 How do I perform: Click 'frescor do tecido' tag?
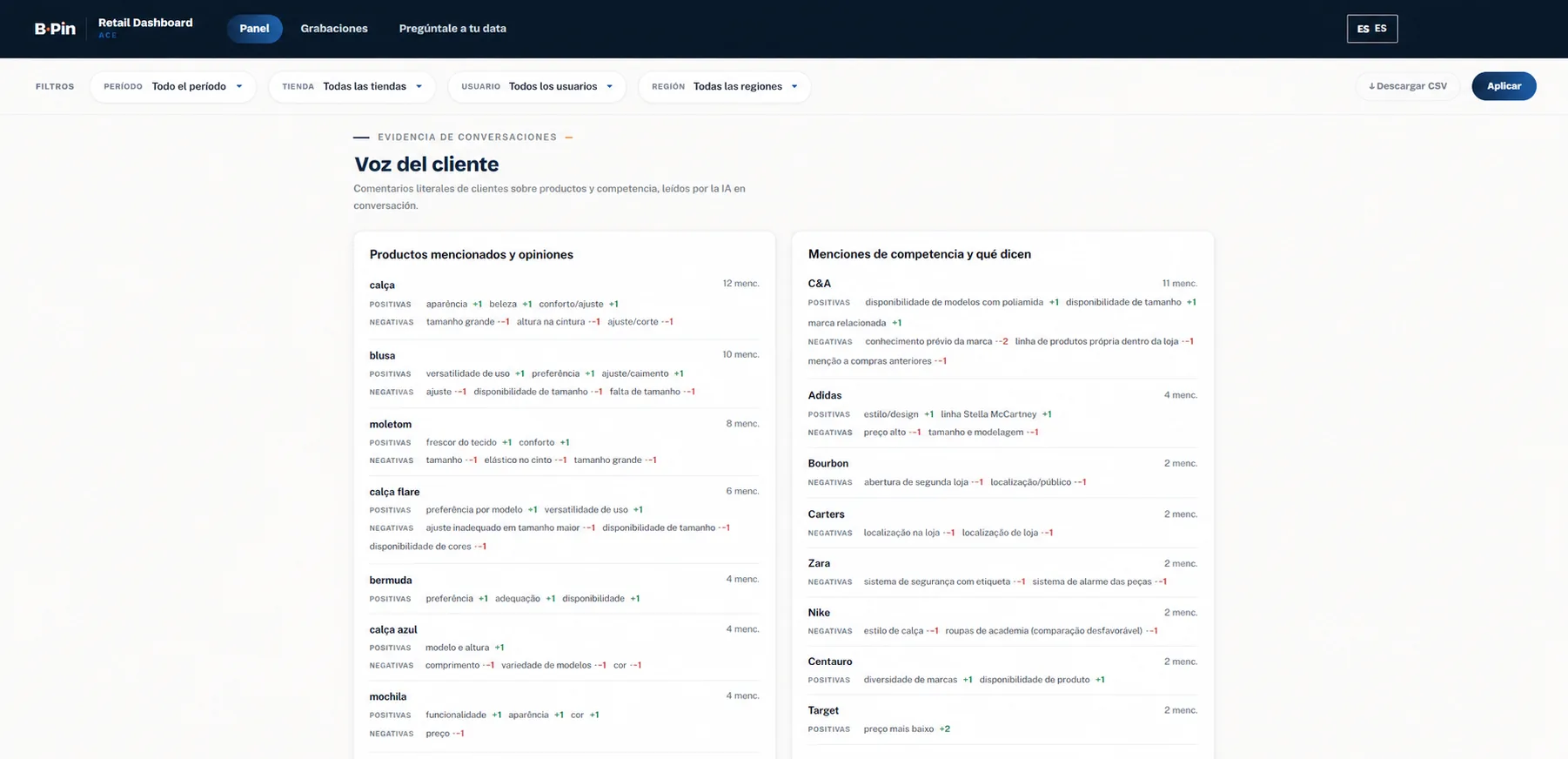461,442
